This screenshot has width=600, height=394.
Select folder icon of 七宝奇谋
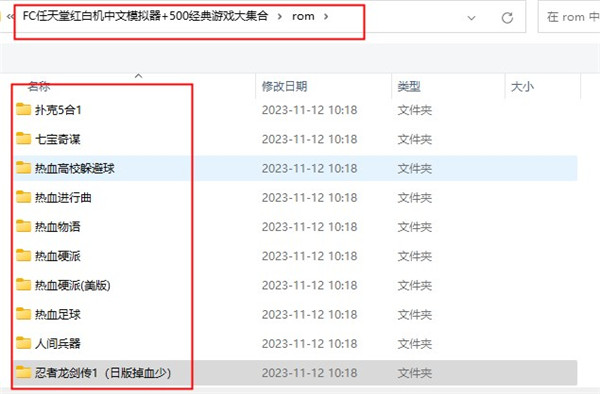tap(23, 138)
